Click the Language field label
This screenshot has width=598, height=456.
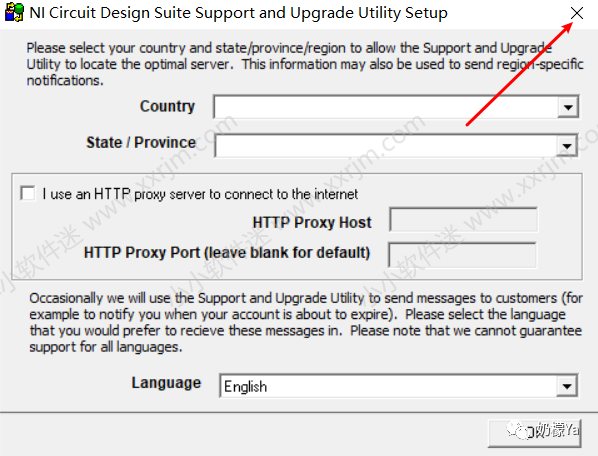[x=166, y=383]
